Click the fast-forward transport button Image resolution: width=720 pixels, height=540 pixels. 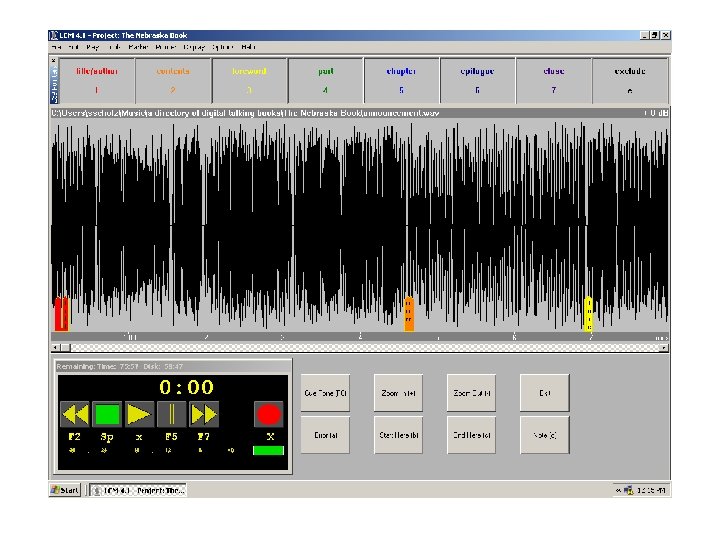pos(203,414)
